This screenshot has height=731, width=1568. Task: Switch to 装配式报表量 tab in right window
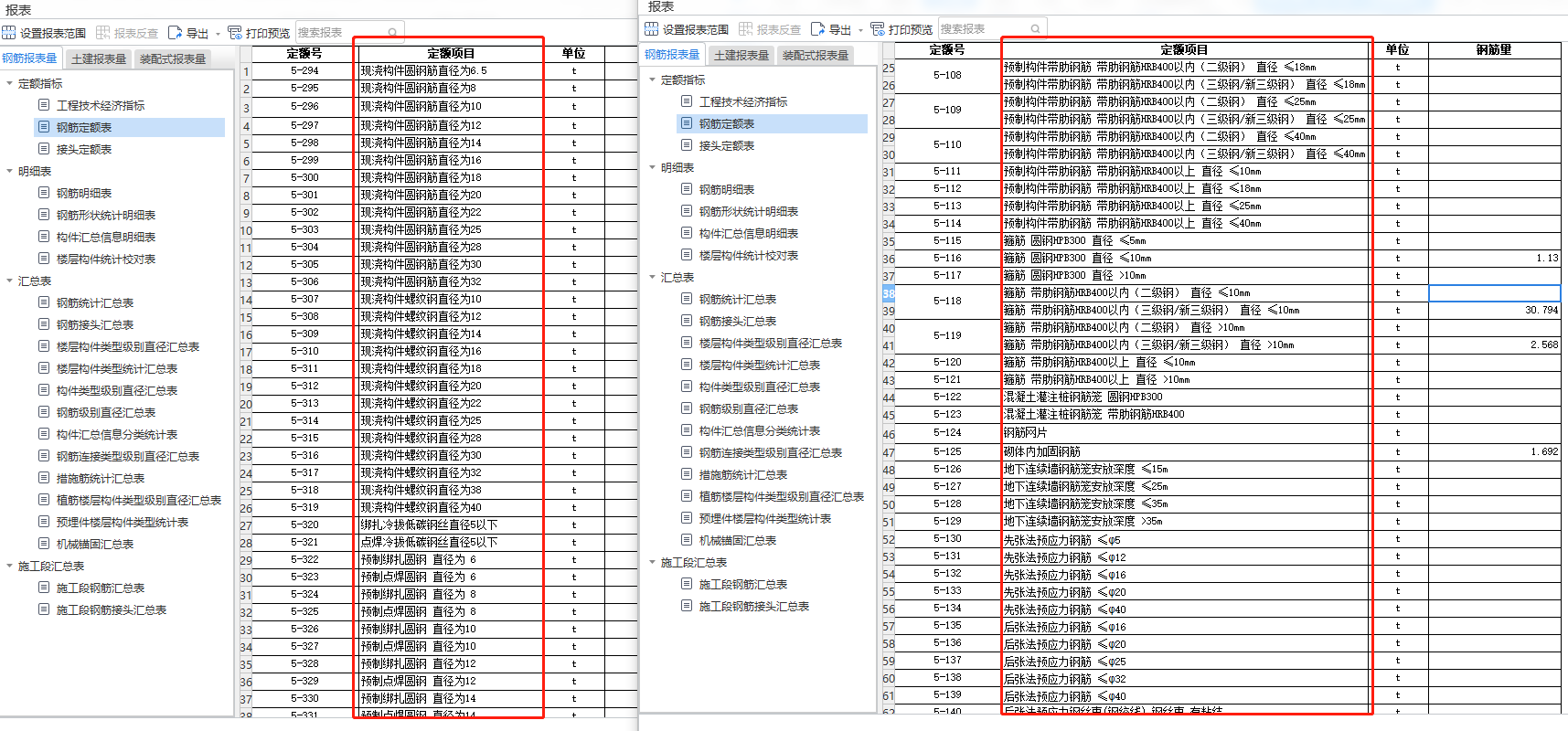(x=816, y=55)
